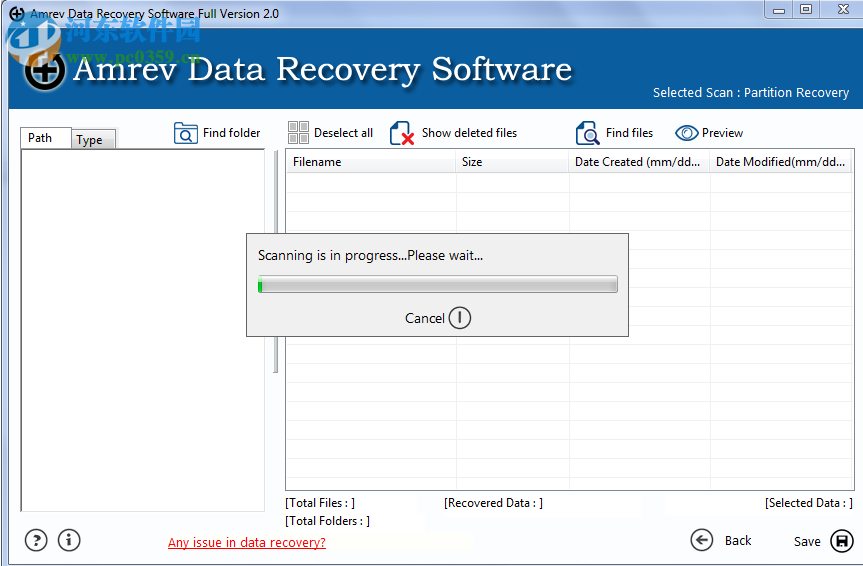Image resolution: width=863 pixels, height=566 pixels.
Task: Open the help question mark icon
Action: 36,540
